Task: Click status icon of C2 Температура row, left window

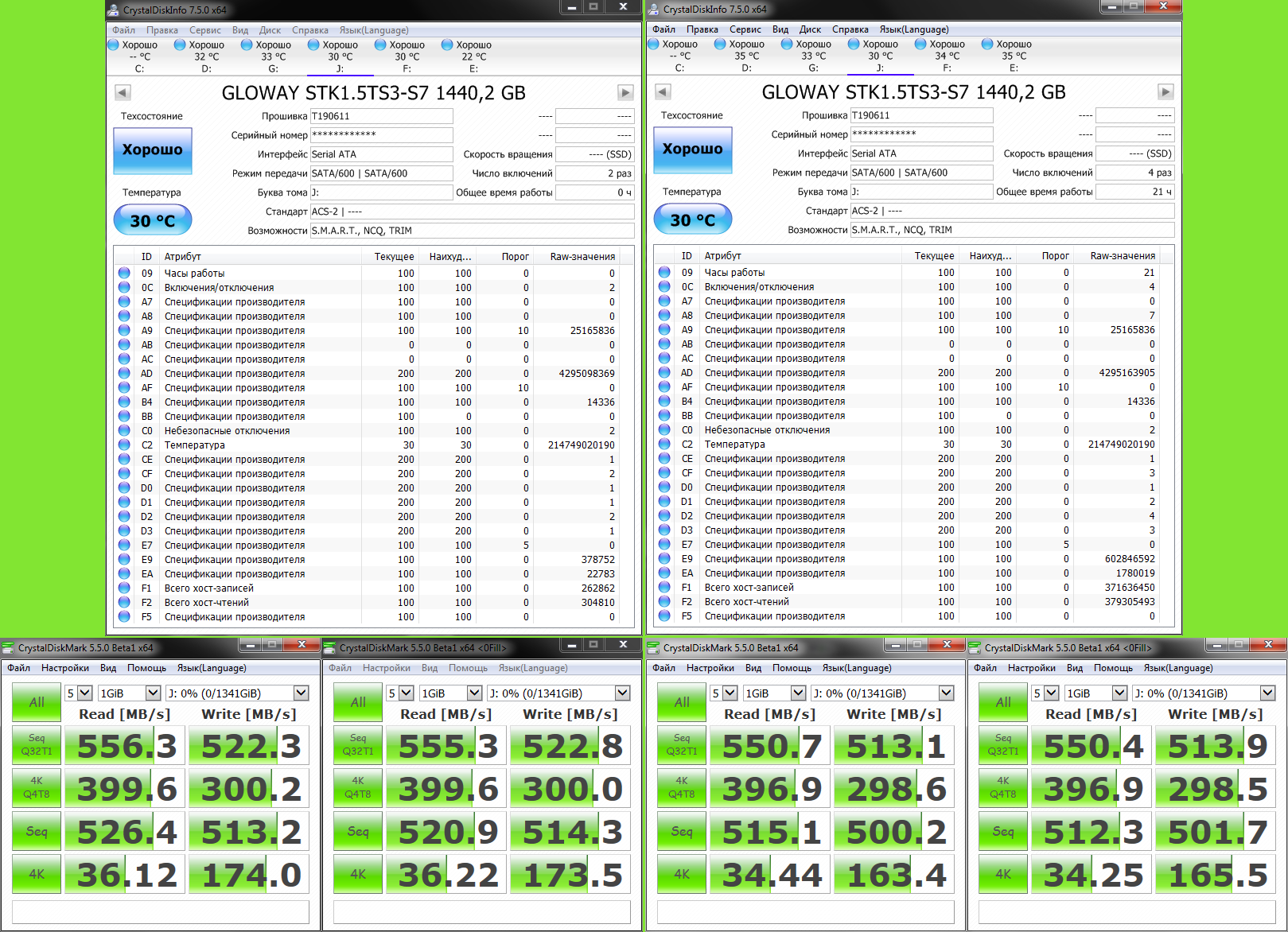Action: 125,445
